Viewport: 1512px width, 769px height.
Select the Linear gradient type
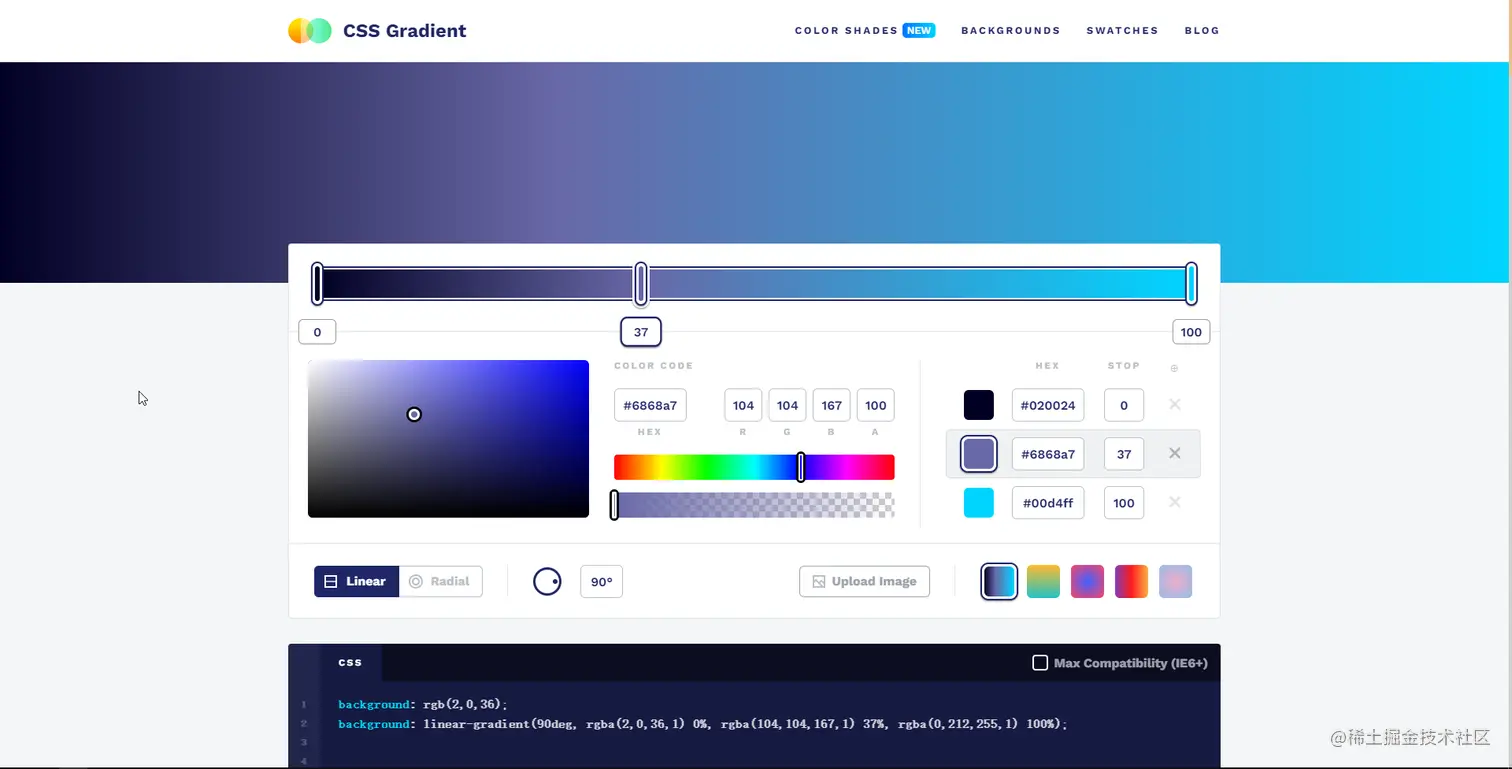coord(356,582)
